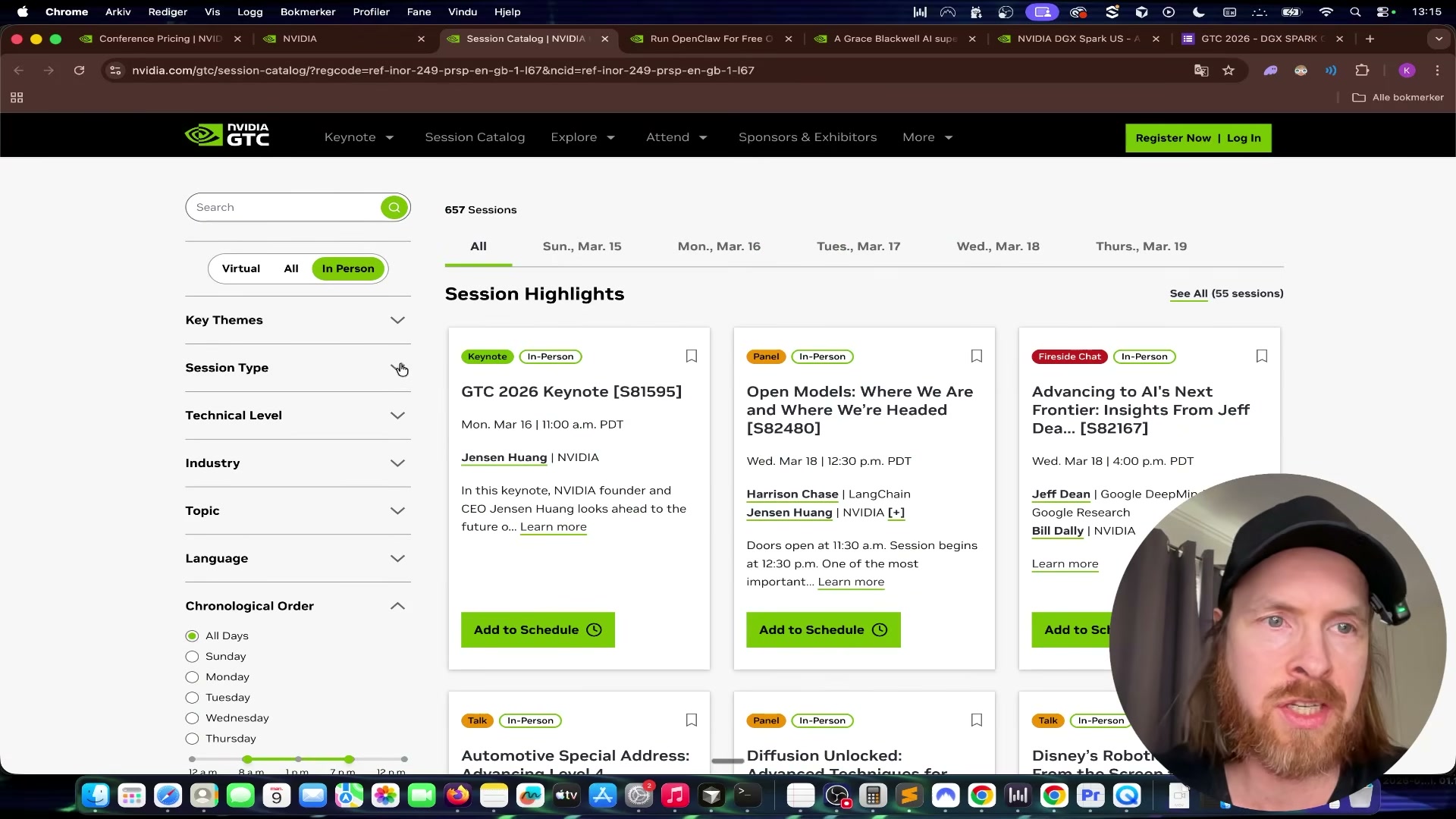Open the Music app in the Dock
1456x819 pixels.
coord(674,795)
